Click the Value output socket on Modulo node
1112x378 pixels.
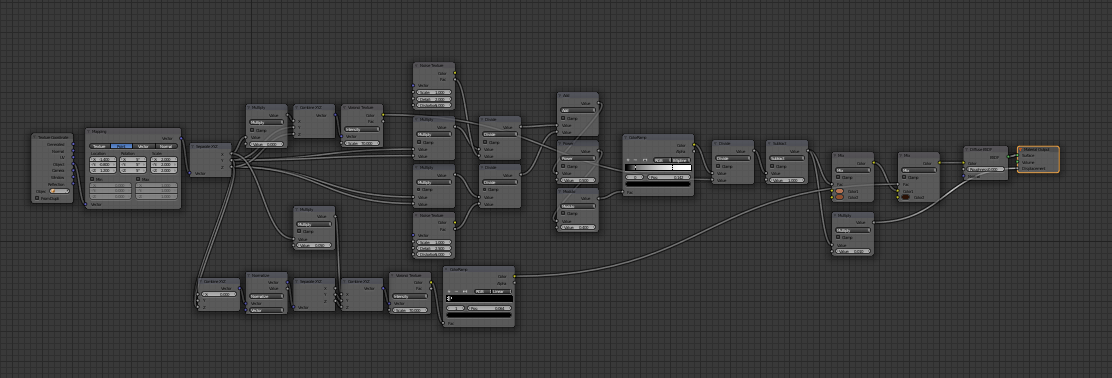(x=599, y=199)
